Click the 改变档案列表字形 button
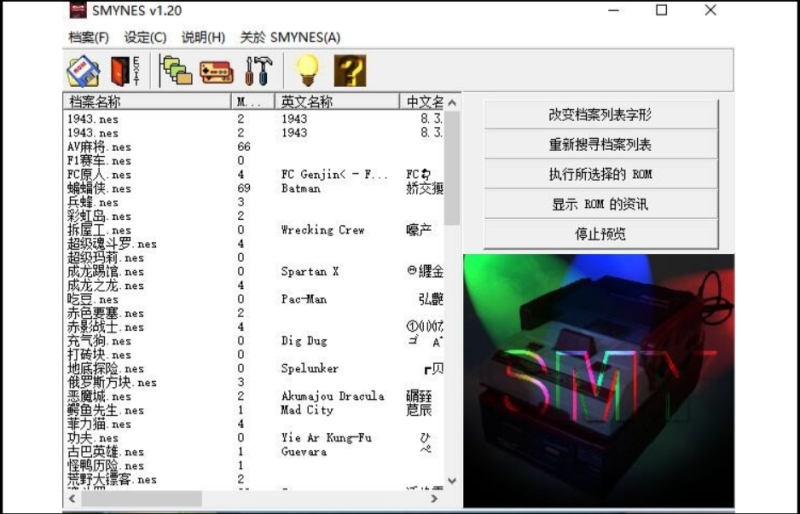The image size is (800, 514). coord(601,115)
